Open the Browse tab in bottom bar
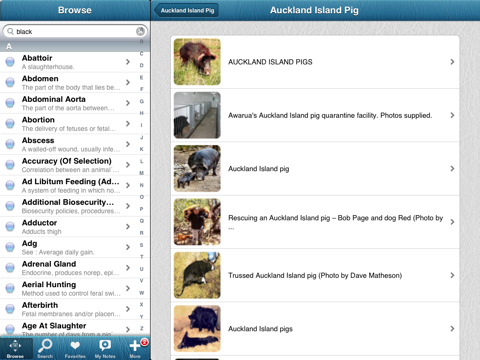Viewport: 480px width, 360px height. tap(16, 349)
